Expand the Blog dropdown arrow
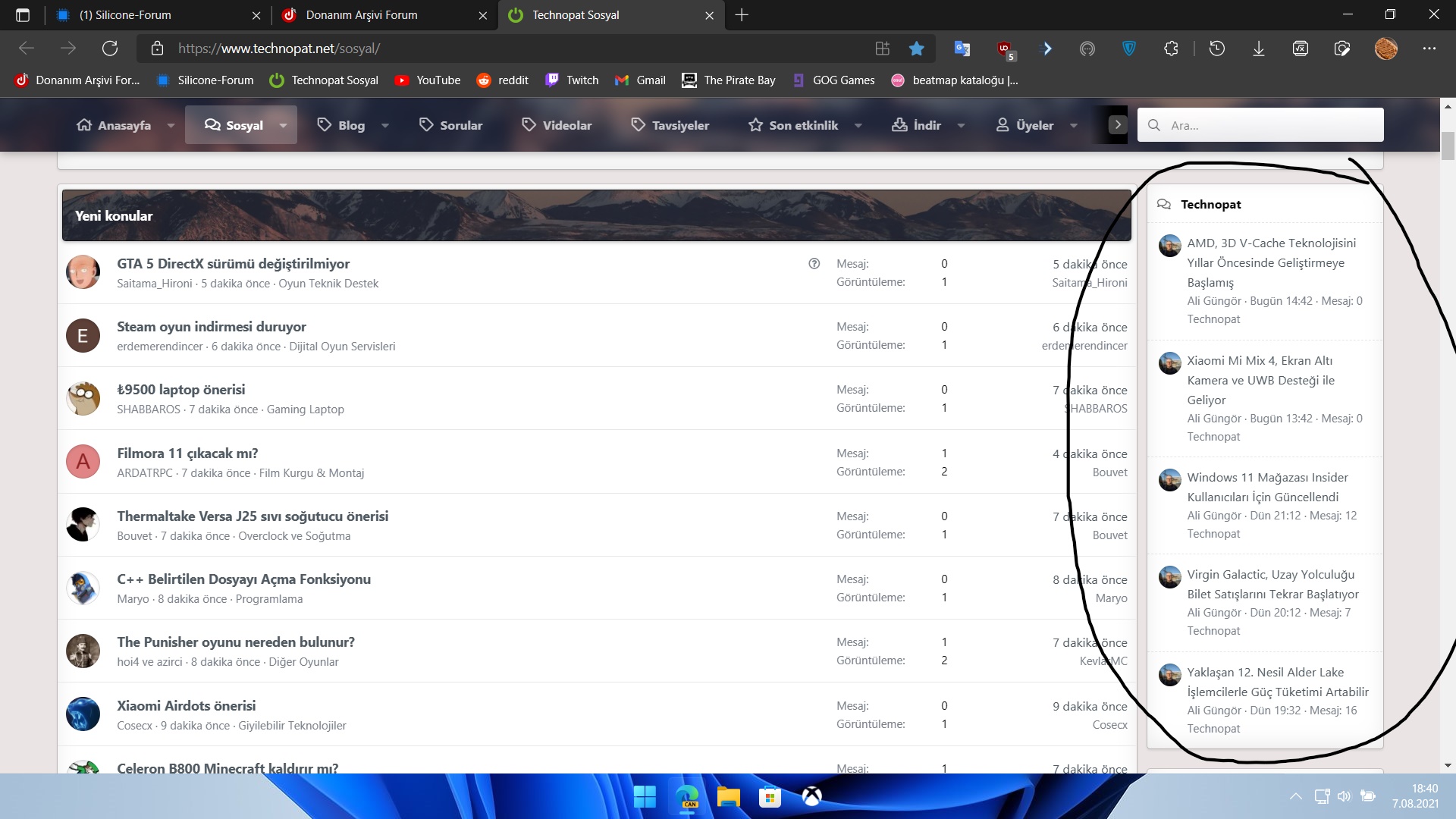Image resolution: width=1456 pixels, height=819 pixels. [384, 126]
